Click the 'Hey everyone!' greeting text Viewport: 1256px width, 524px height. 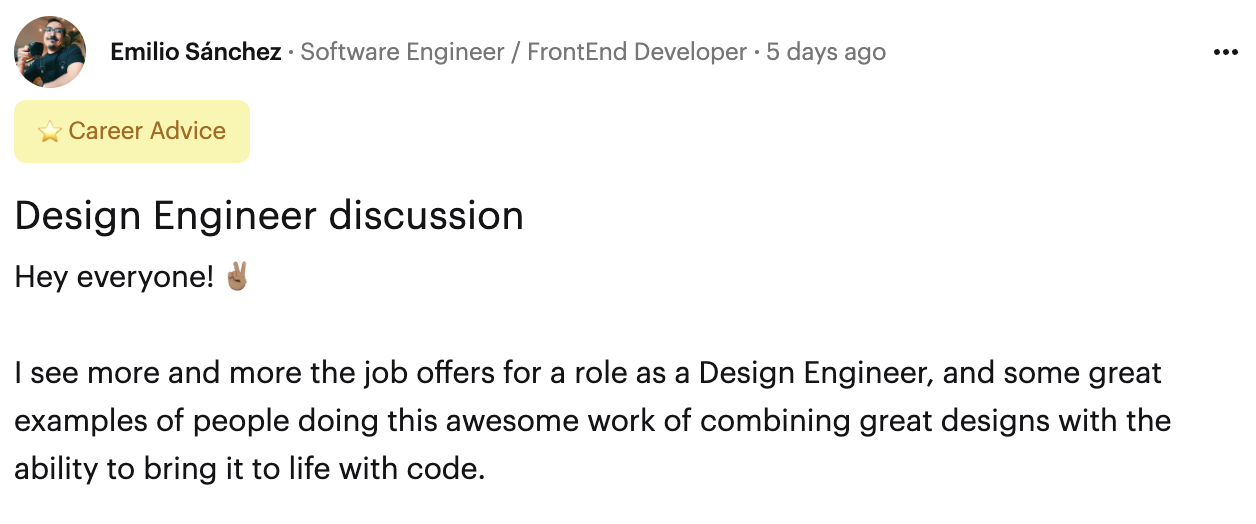click(x=114, y=277)
